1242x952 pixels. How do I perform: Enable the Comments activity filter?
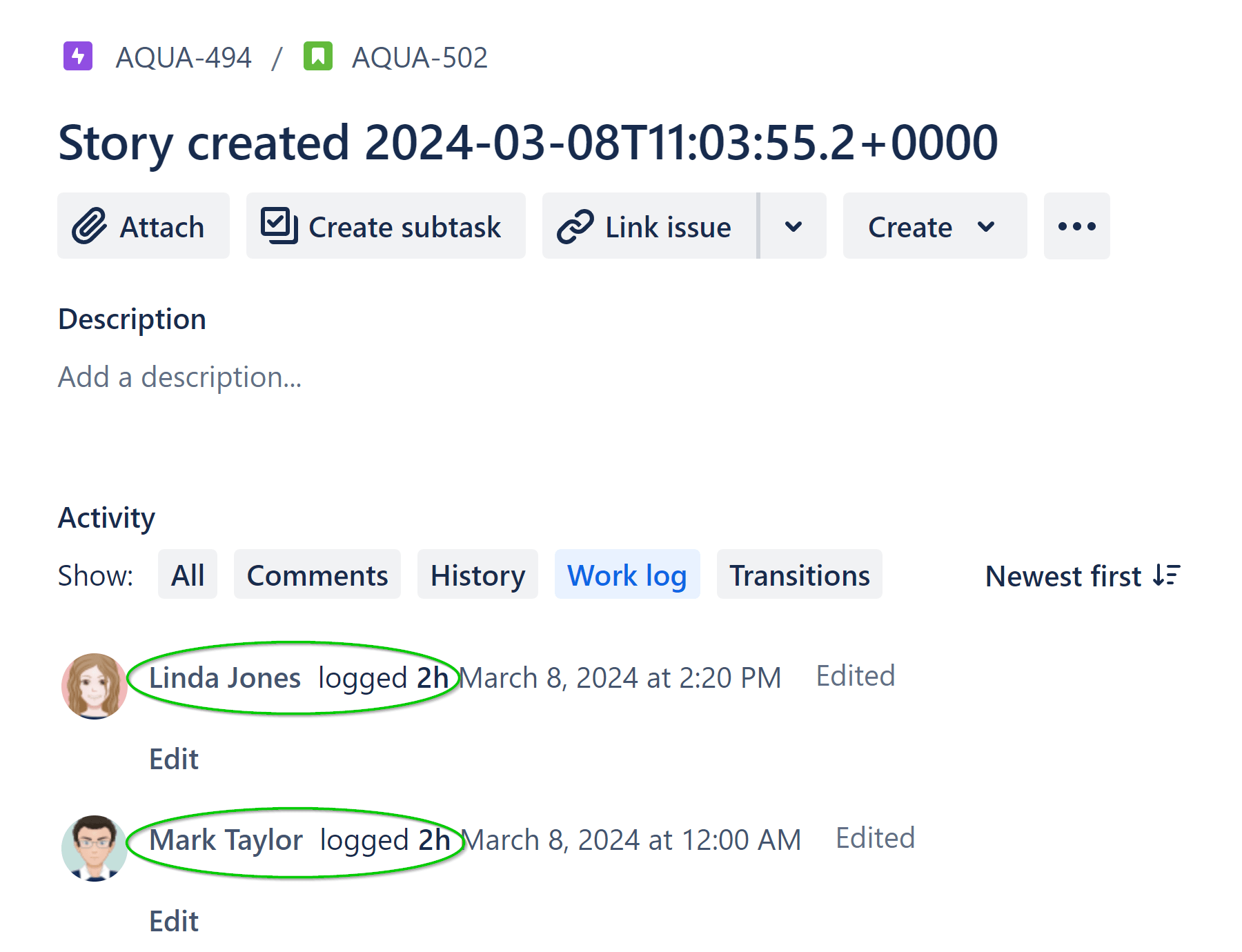point(317,575)
